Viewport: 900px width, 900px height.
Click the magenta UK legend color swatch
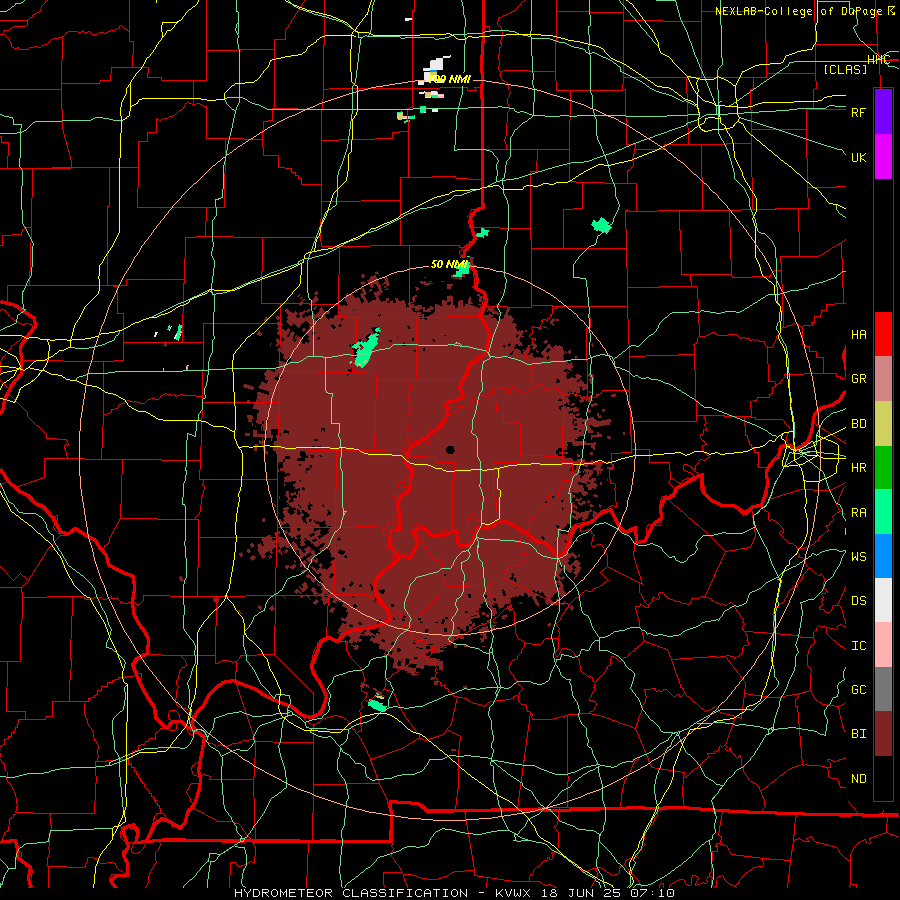point(883,157)
